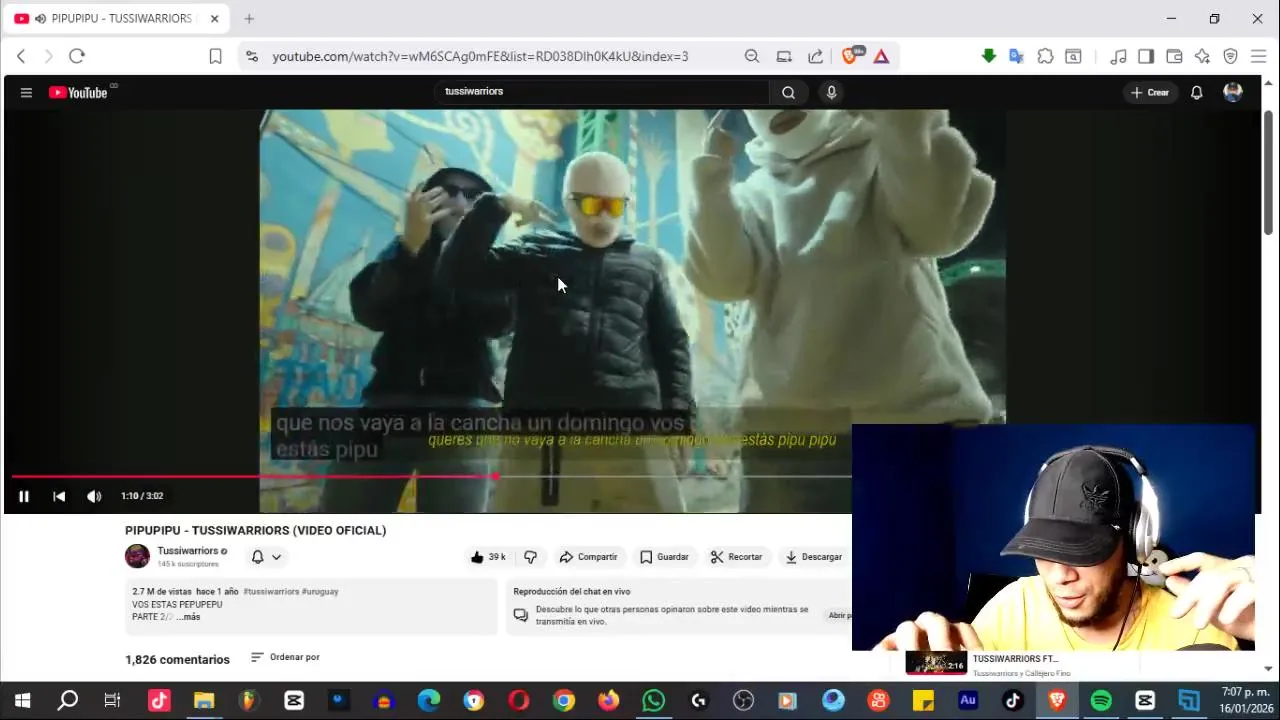Go back with the browser back arrow

(x=21, y=56)
